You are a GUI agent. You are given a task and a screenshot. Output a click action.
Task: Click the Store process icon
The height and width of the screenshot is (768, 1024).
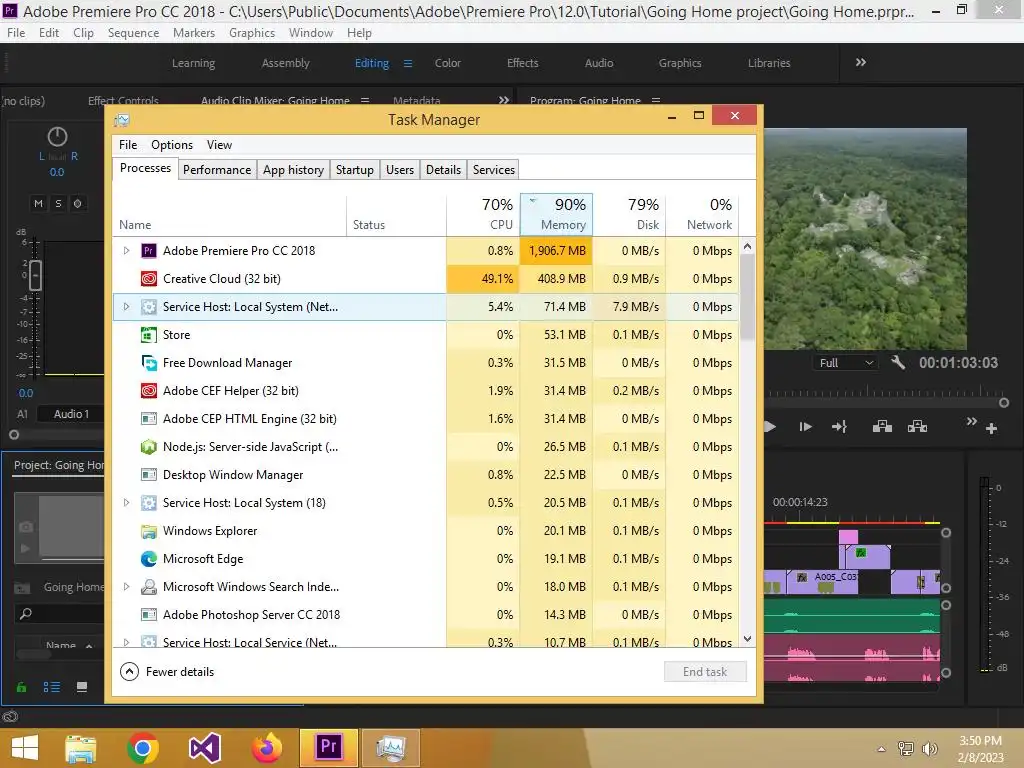148,335
